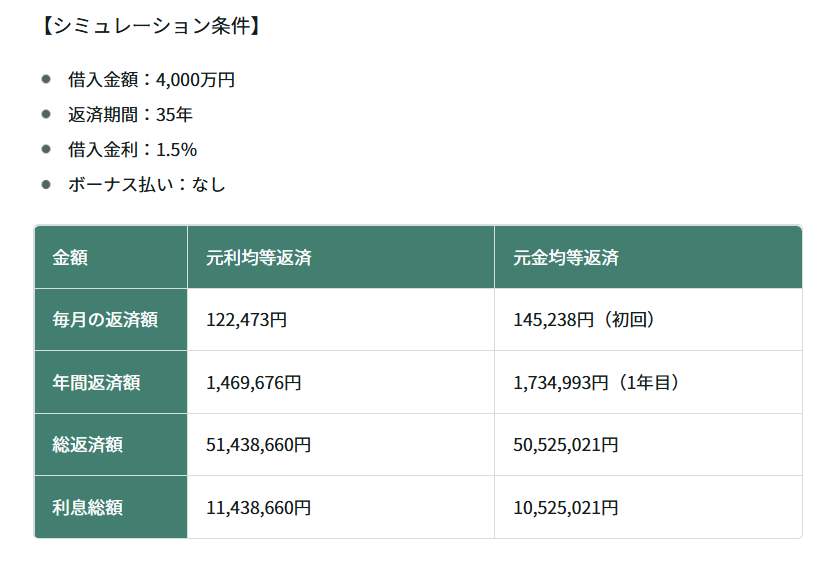Image resolution: width=830 pixels, height=565 pixels.
Task: Click the 金額 column header
Action: pos(70,258)
